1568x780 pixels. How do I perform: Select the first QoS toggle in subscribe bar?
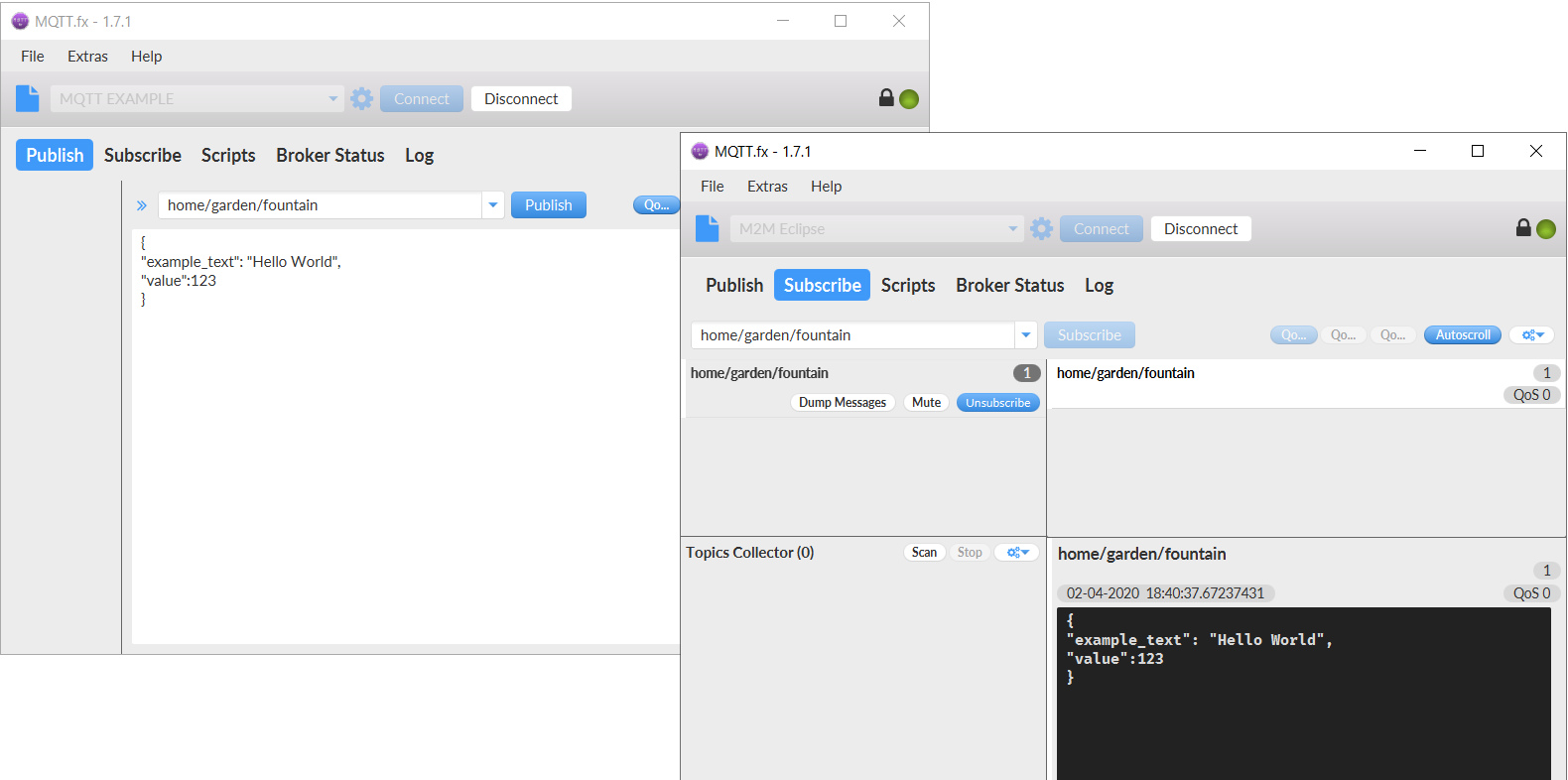1293,335
